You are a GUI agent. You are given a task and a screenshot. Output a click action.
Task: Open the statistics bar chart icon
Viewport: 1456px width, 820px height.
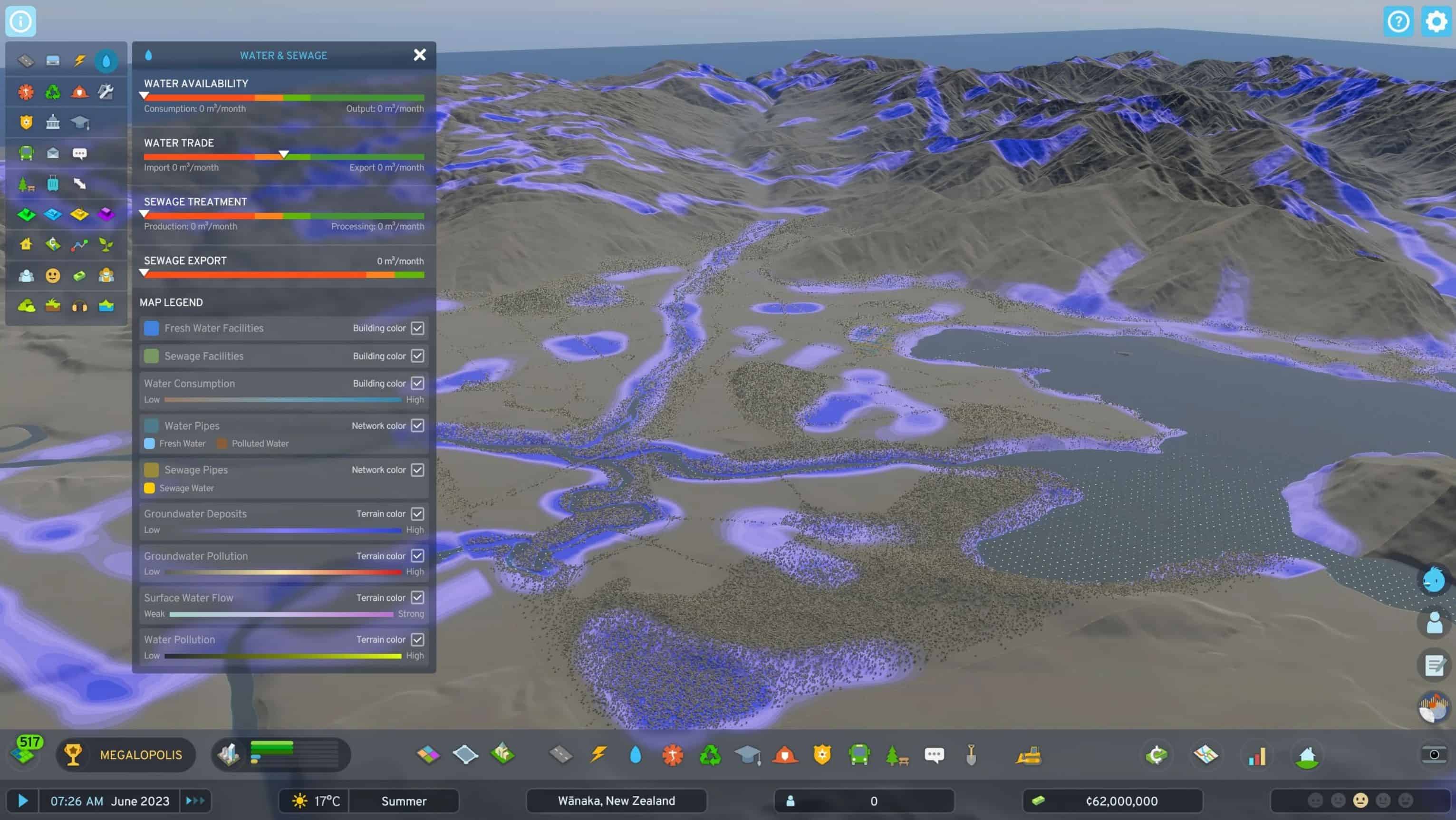coord(1257,755)
